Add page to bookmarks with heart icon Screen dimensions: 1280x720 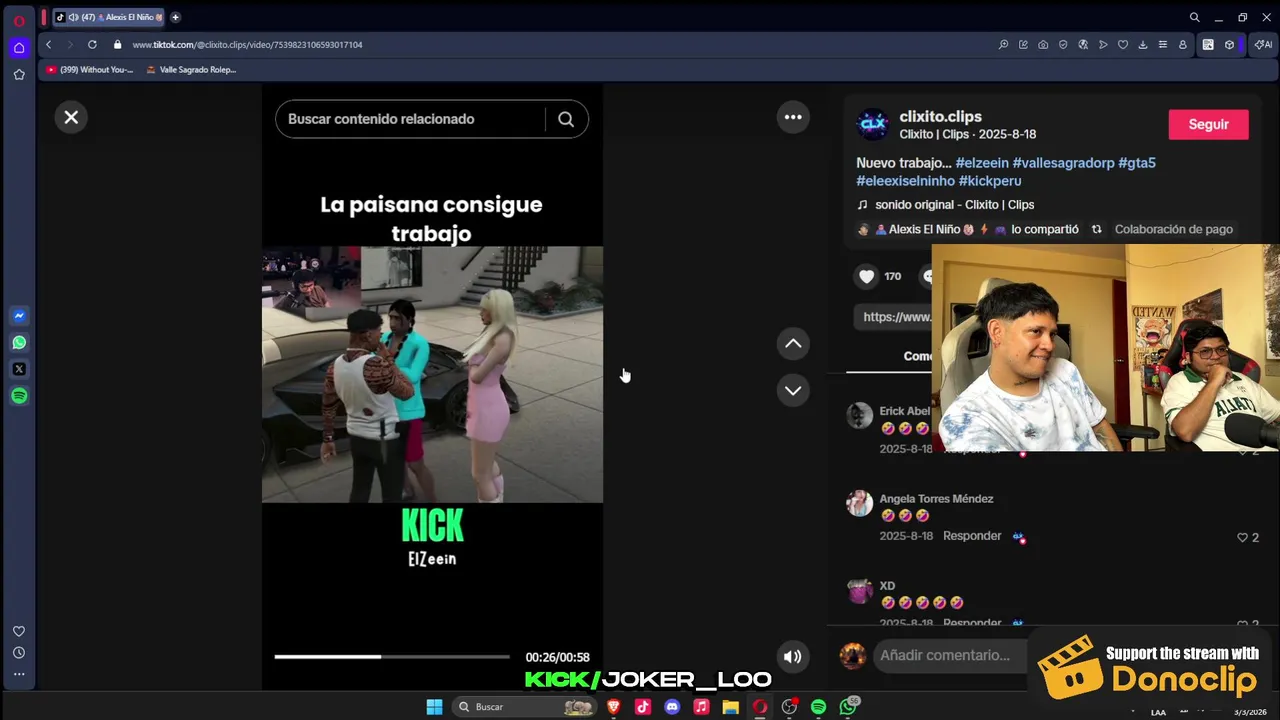pyautogui.click(x=1123, y=44)
